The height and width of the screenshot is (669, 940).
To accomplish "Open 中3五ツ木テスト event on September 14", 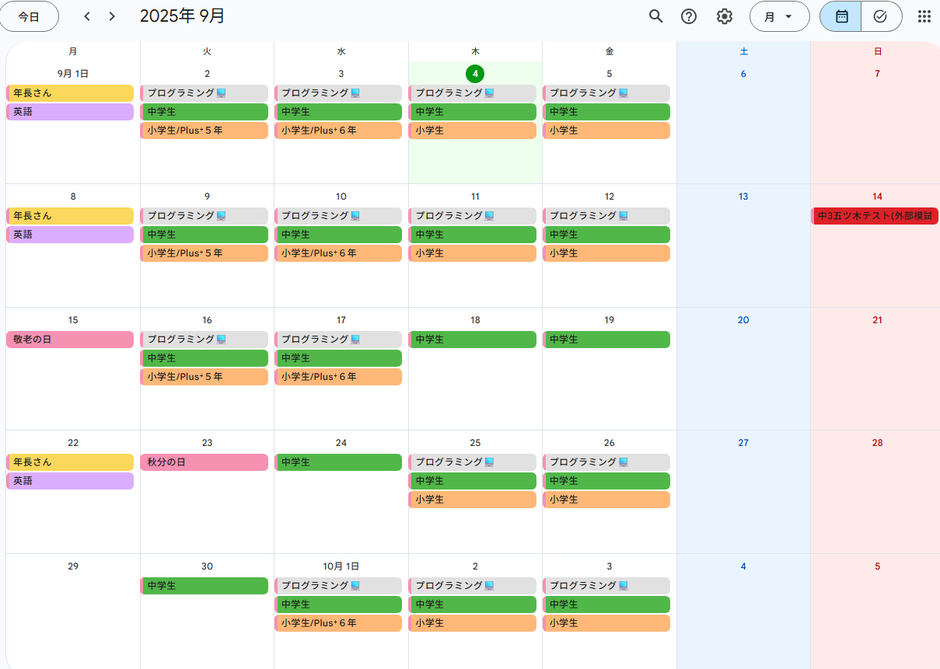I will pyautogui.click(x=875, y=216).
